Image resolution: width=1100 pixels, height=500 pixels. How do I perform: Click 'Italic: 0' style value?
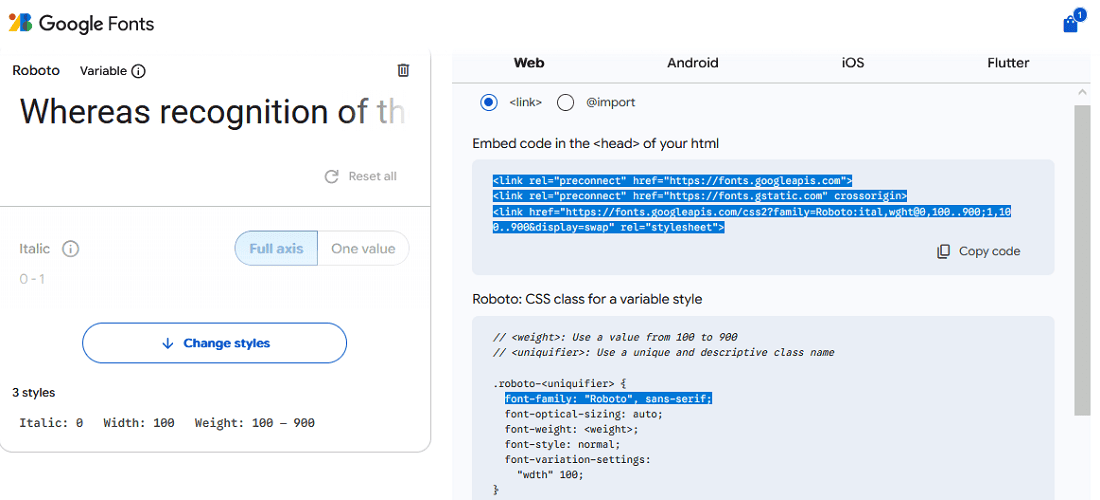(51, 423)
